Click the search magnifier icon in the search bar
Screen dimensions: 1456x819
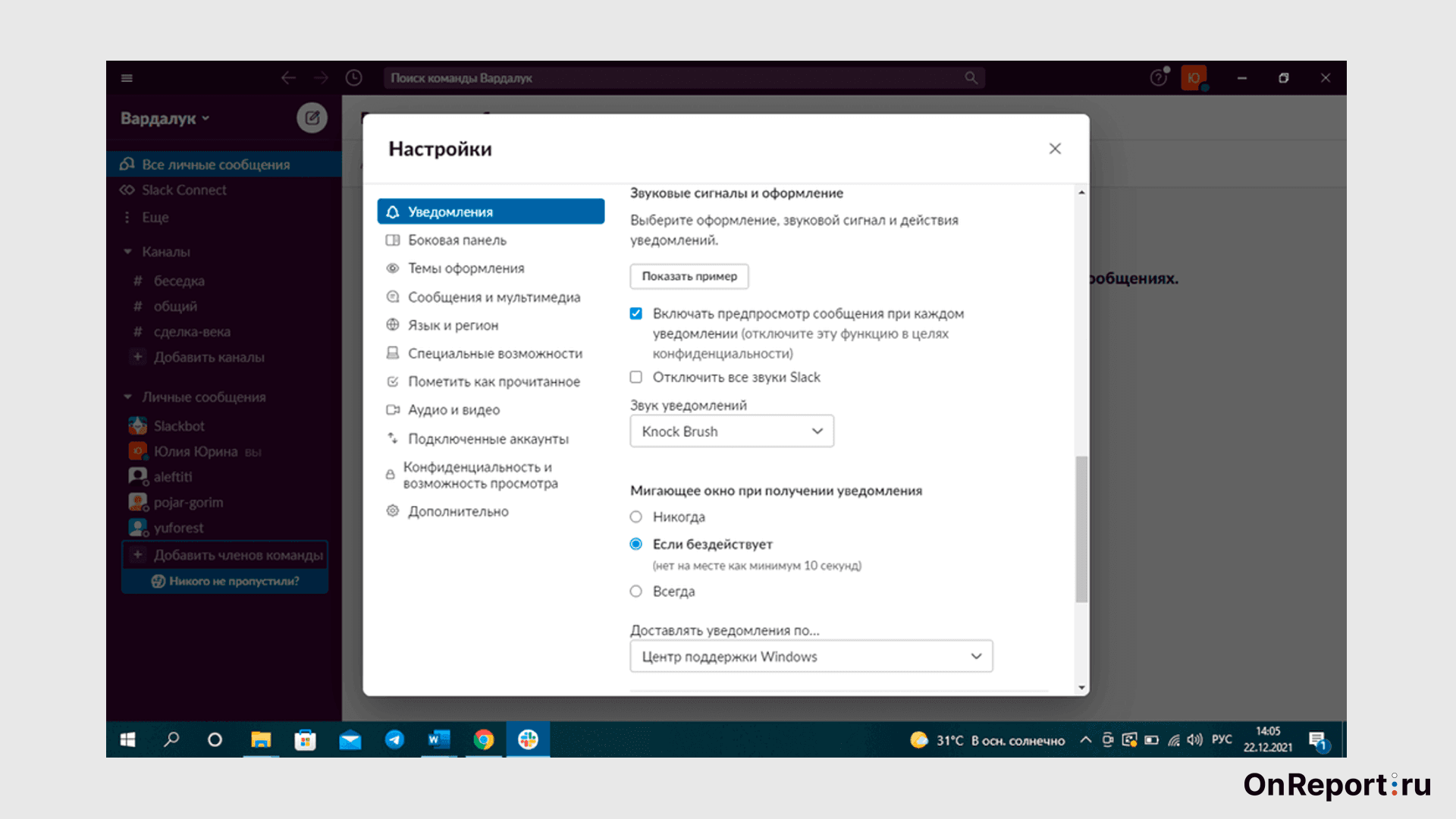click(971, 78)
